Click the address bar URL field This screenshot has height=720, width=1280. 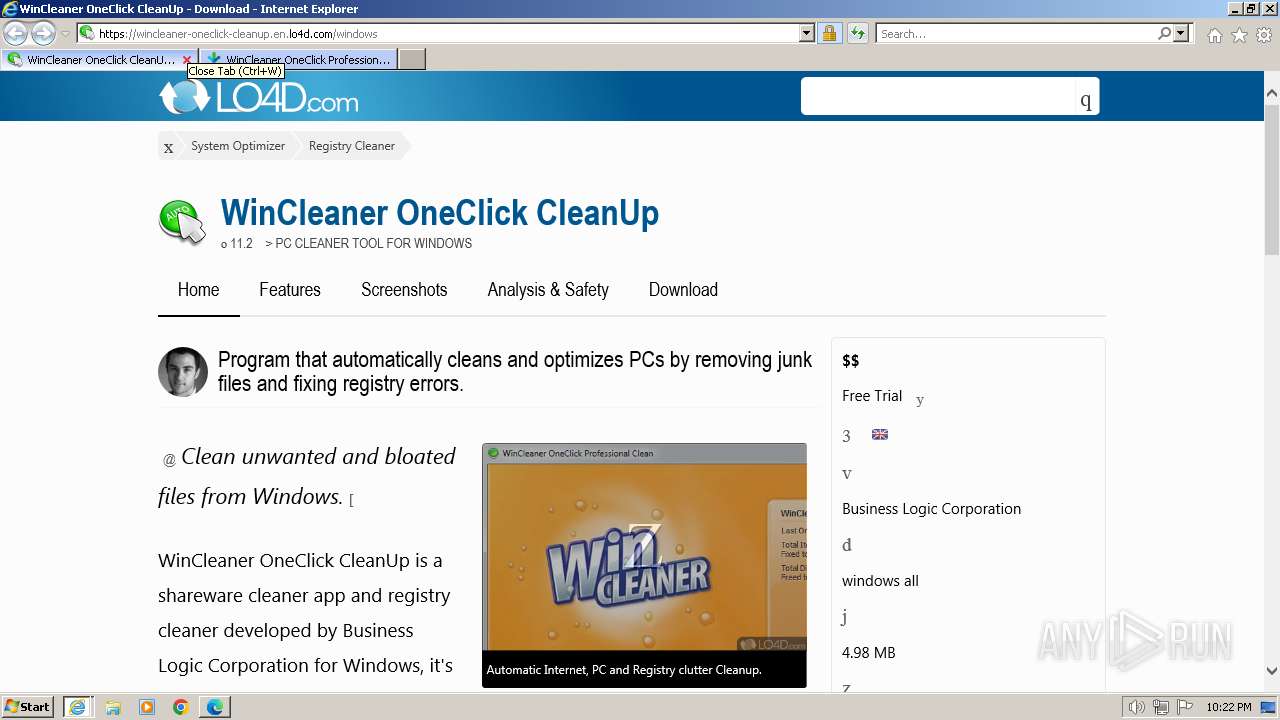[x=438, y=33]
